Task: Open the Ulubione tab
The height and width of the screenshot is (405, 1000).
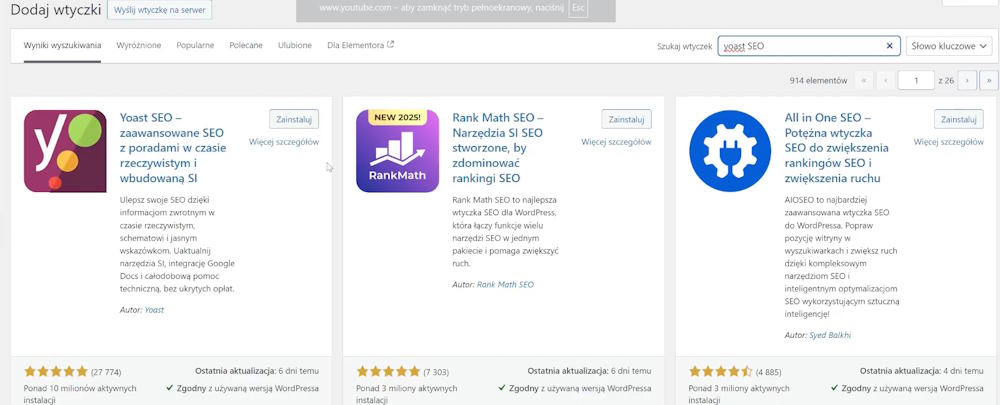Action: tap(295, 45)
